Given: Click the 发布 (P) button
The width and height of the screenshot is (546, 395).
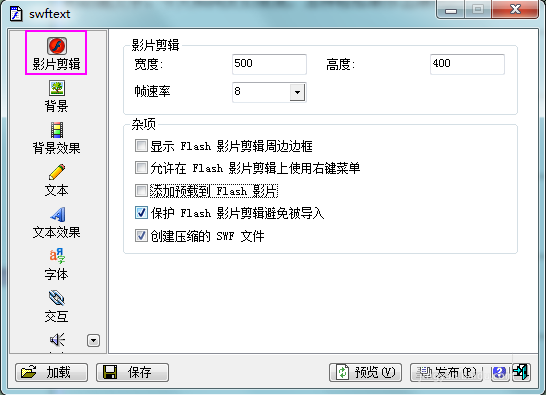Looking at the screenshot, I should coord(446,372).
